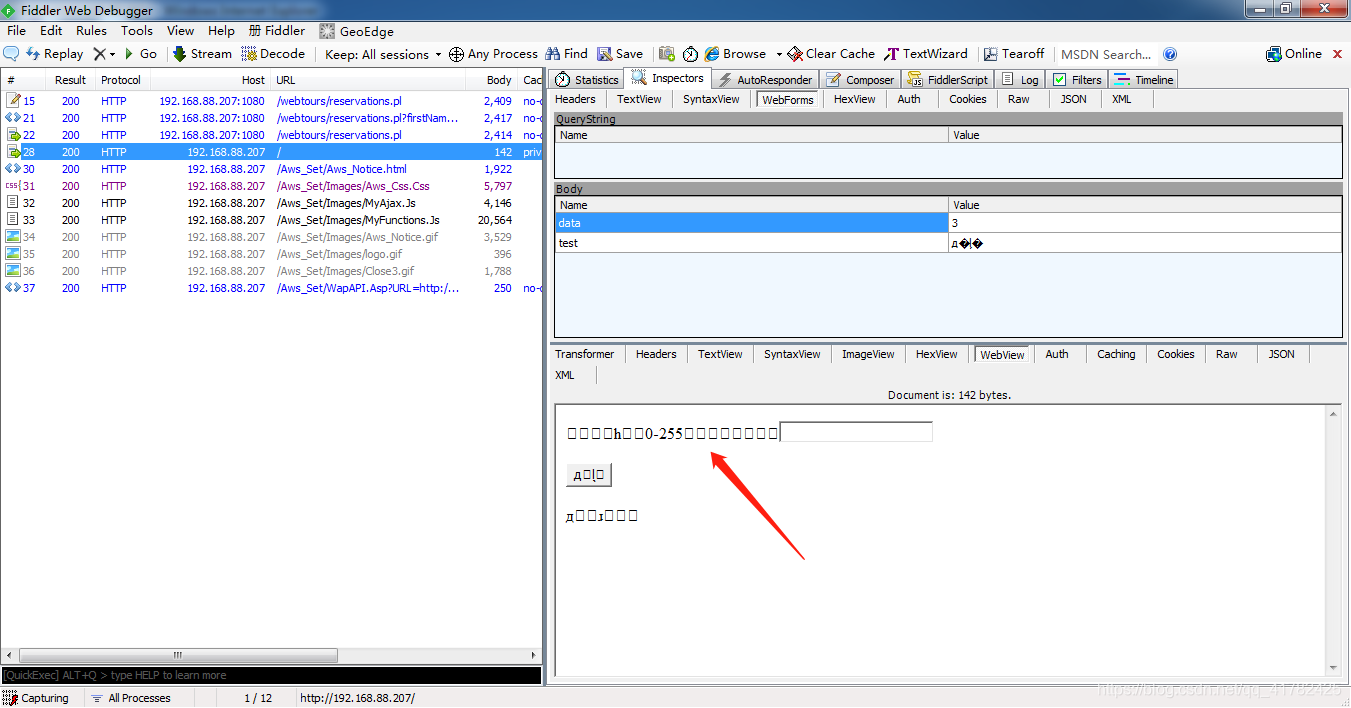Select request Headers inspector tab

pyautogui.click(x=575, y=99)
